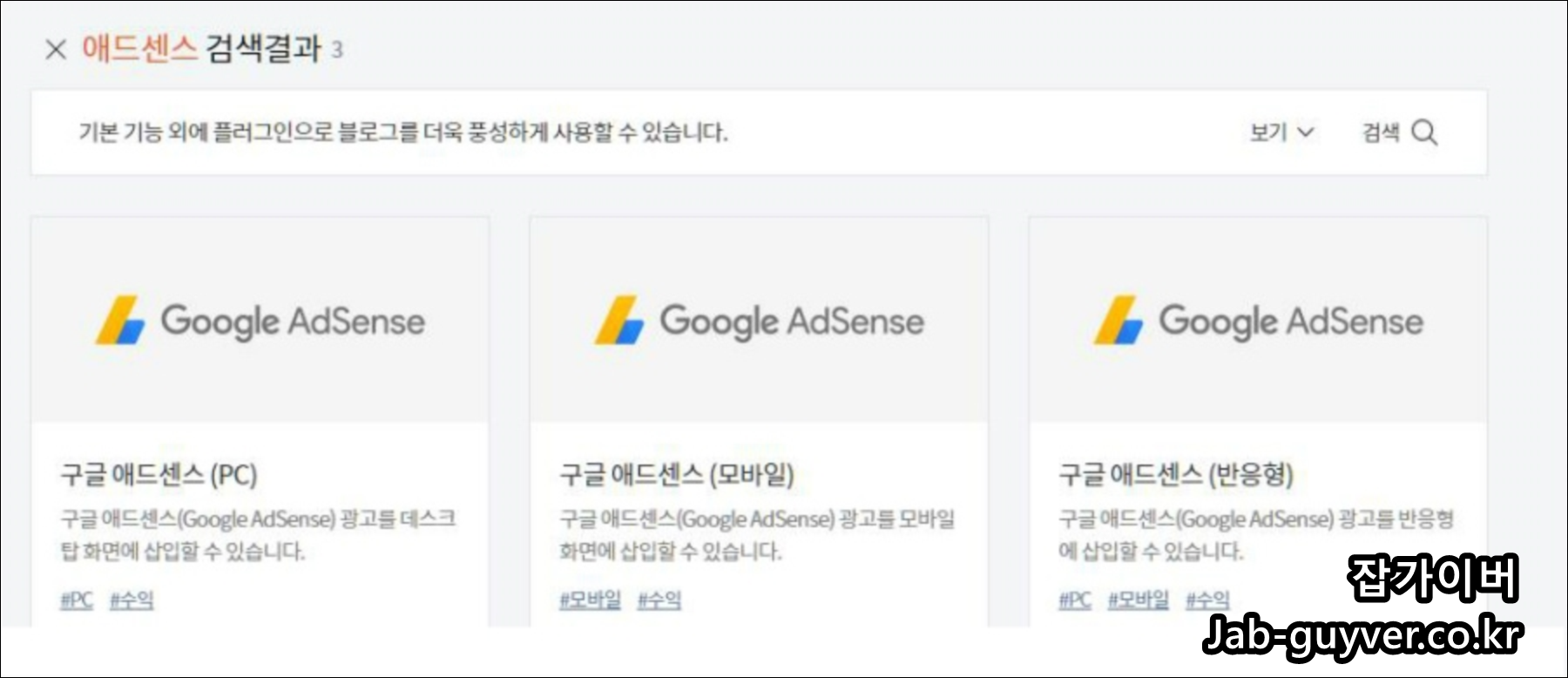
Task: Open the Google AdSense logo on 모바일 card
Action: [760, 321]
